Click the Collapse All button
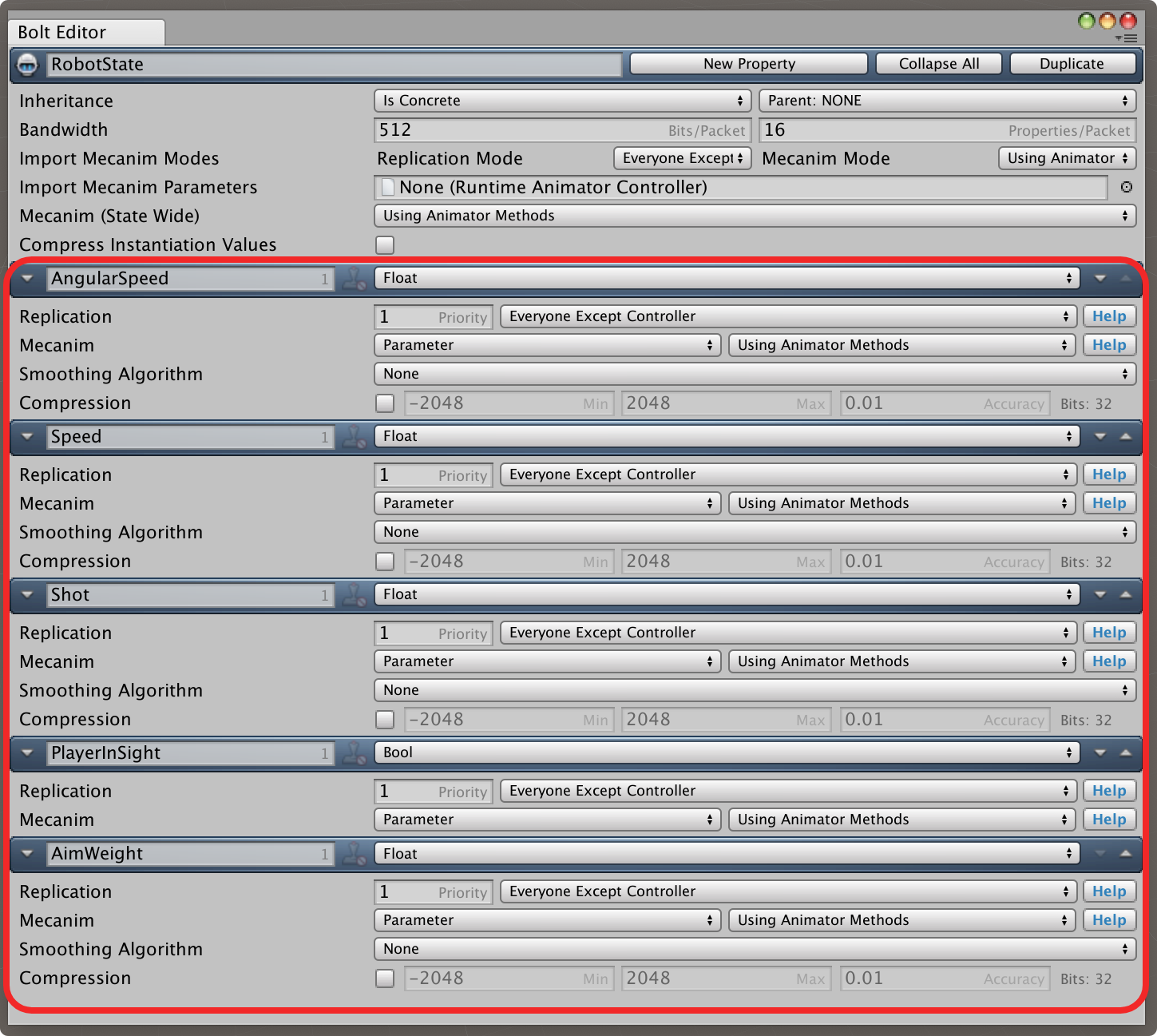Screen dimensions: 1157x1036 (939, 64)
